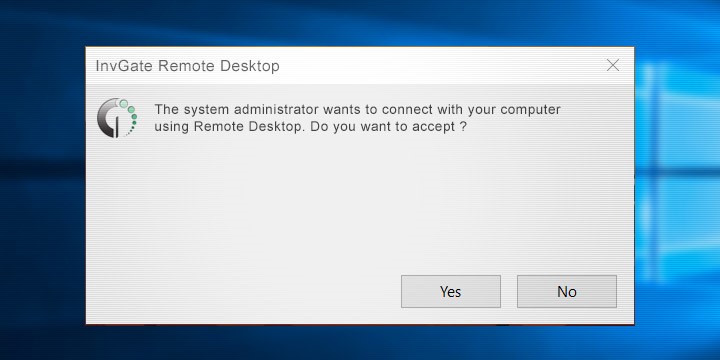
Task: Click the 'Do you want to accept ?' text
Action: 388,127
